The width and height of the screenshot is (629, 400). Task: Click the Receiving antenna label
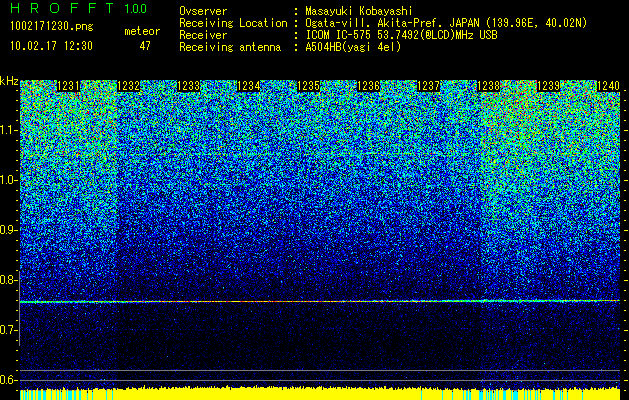tap(230, 47)
